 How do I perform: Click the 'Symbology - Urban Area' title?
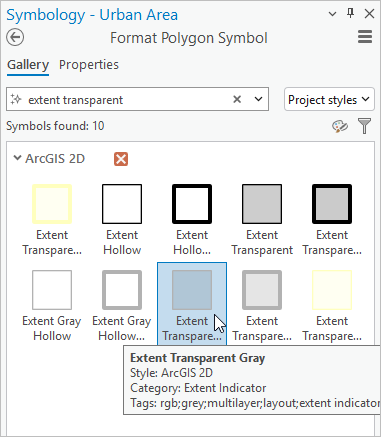(92, 15)
